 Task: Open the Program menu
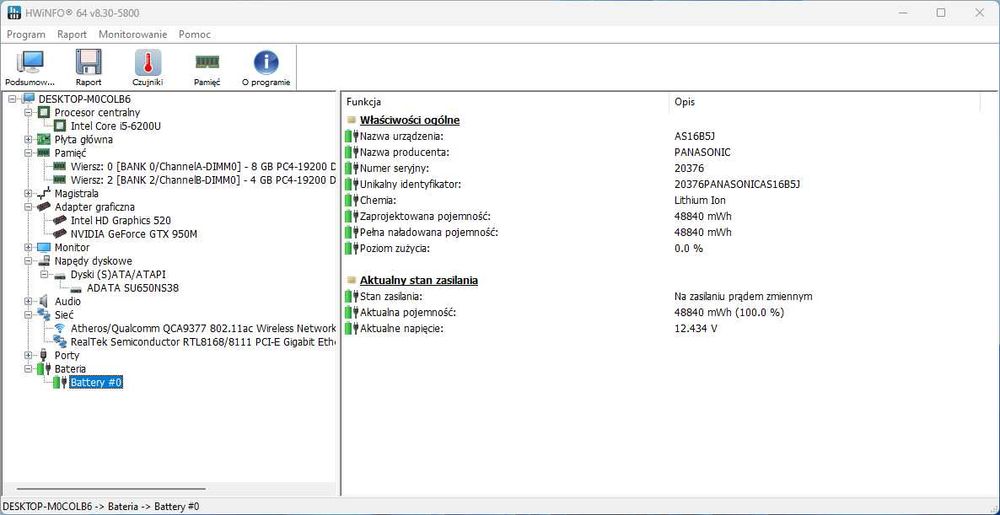click(x=26, y=34)
